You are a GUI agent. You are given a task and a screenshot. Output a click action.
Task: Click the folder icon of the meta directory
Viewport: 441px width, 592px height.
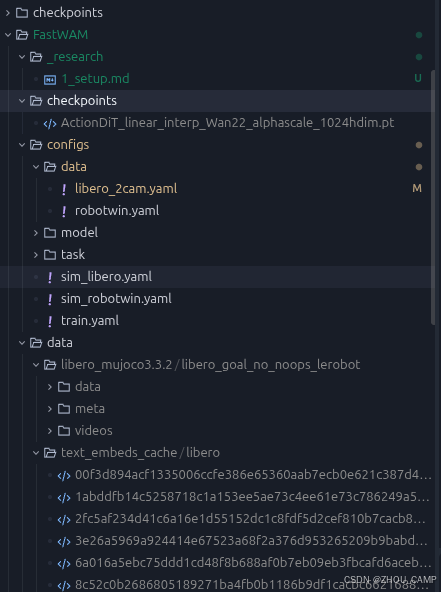click(x=64, y=409)
